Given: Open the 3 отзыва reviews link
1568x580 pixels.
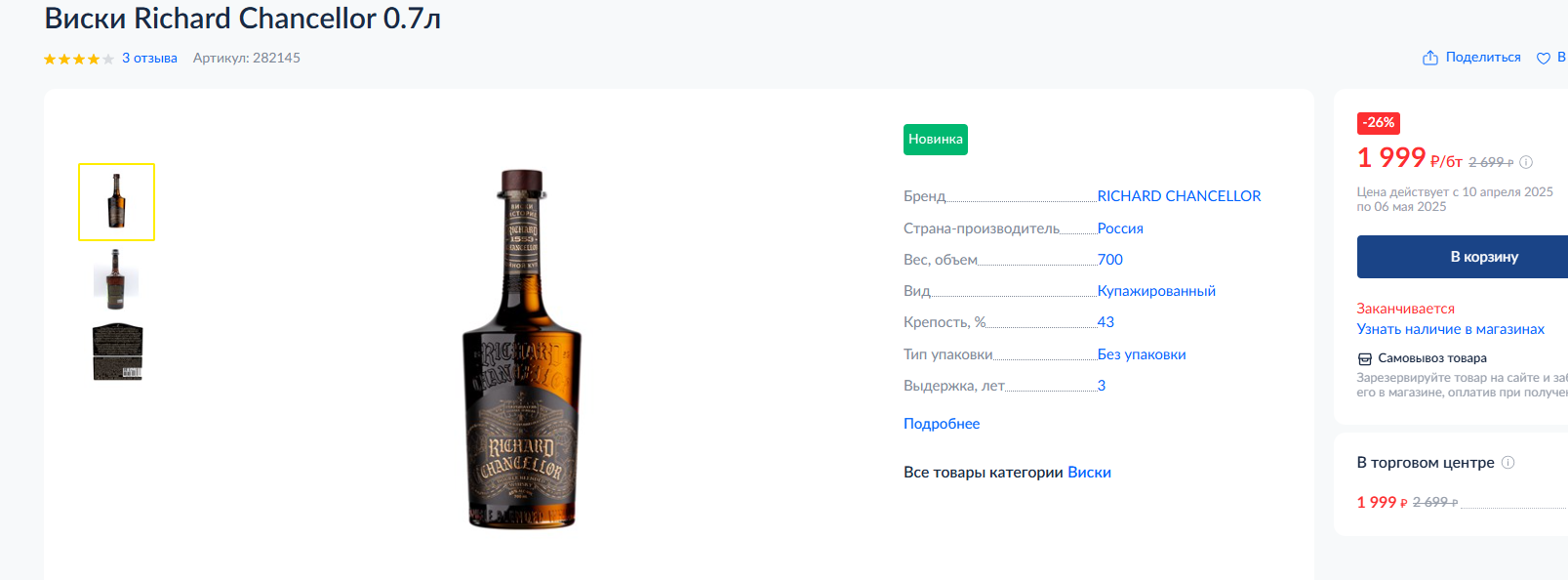Looking at the screenshot, I should click(x=149, y=58).
